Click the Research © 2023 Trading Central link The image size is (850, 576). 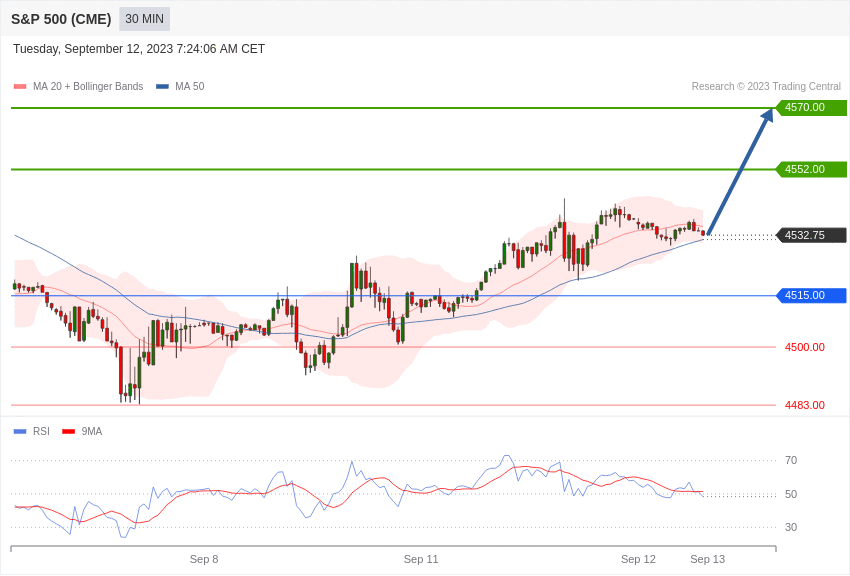(x=765, y=86)
